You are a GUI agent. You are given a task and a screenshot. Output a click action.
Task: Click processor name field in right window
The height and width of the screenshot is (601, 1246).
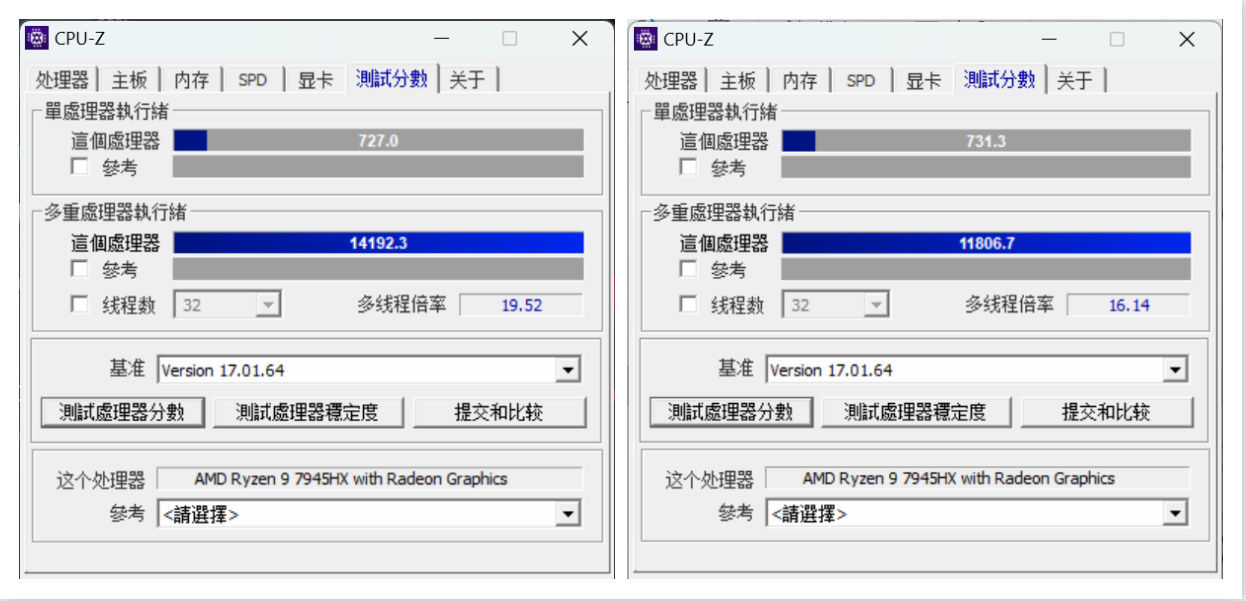[x=977, y=479]
